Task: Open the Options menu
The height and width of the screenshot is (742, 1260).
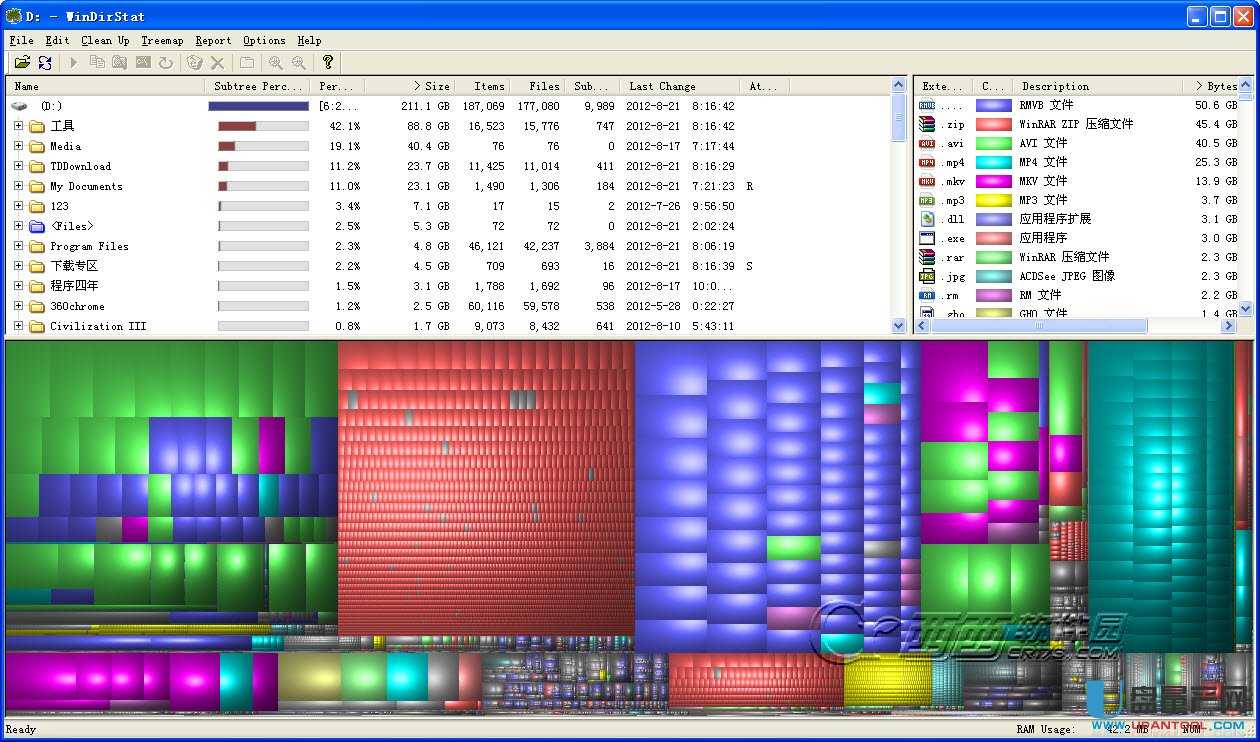Action: click(264, 40)
